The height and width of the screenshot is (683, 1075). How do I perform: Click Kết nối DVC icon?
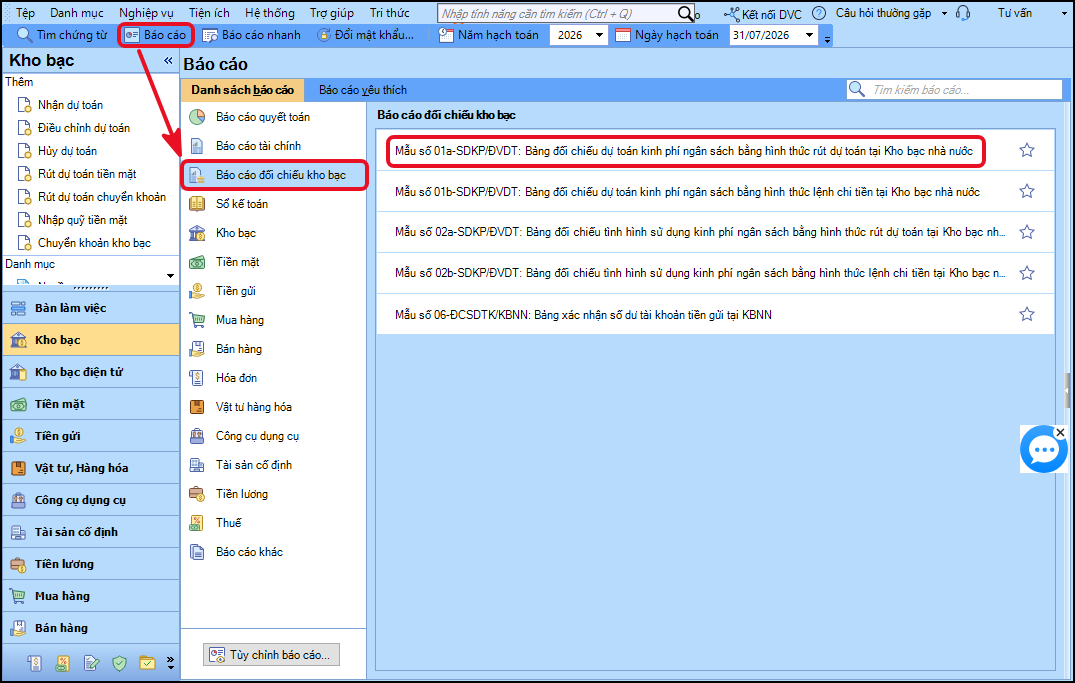point(732,14)
